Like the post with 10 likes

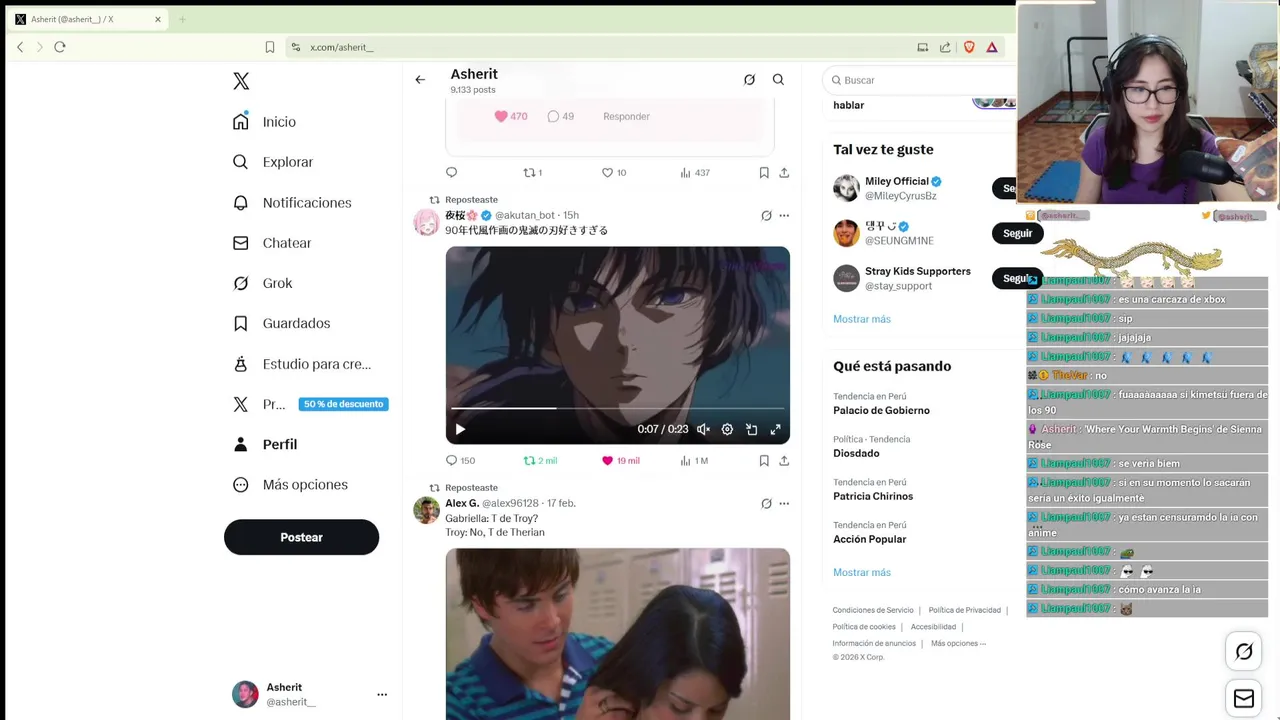point(607,172)
